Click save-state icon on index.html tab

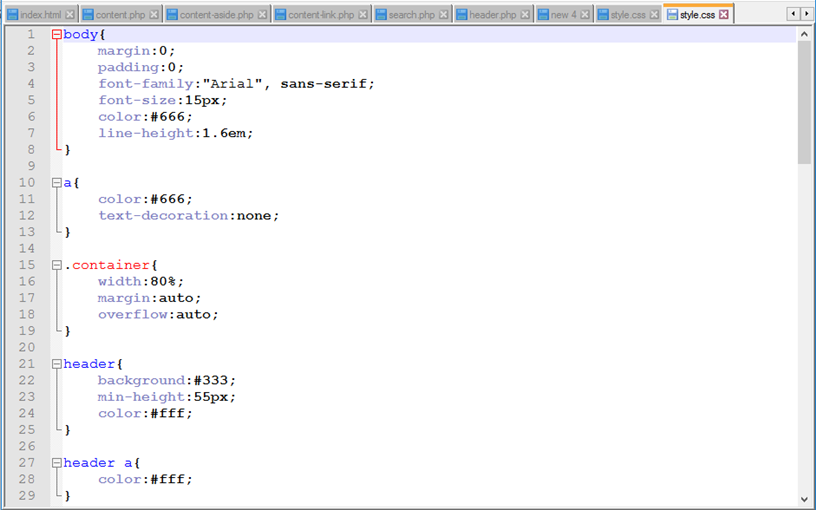(x=12, y=15)
